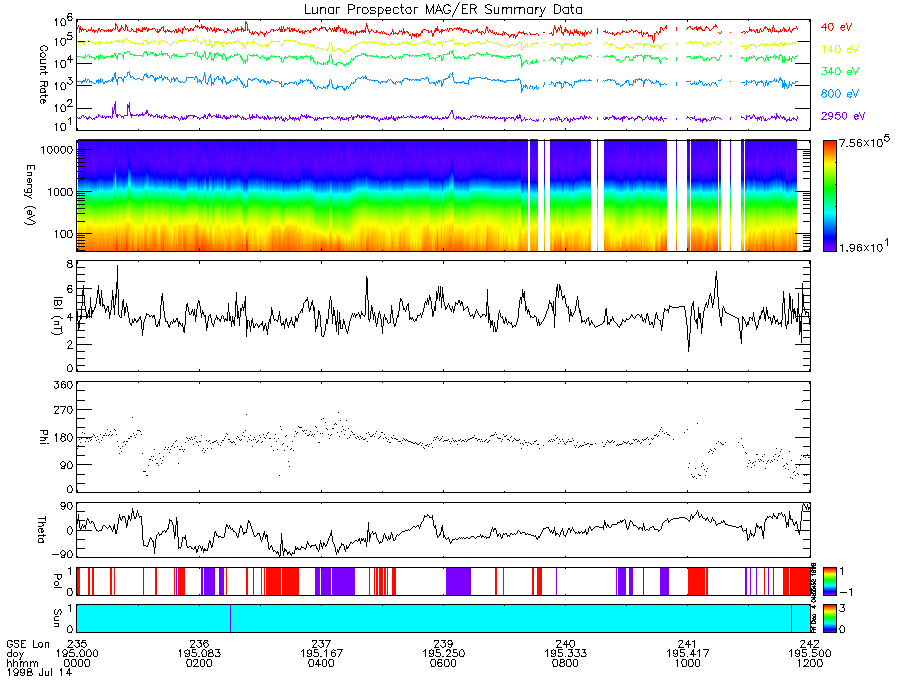Click the '1998 Jul 14' date text
This screenshot has width=900, height=700.
tap(40, 672)
